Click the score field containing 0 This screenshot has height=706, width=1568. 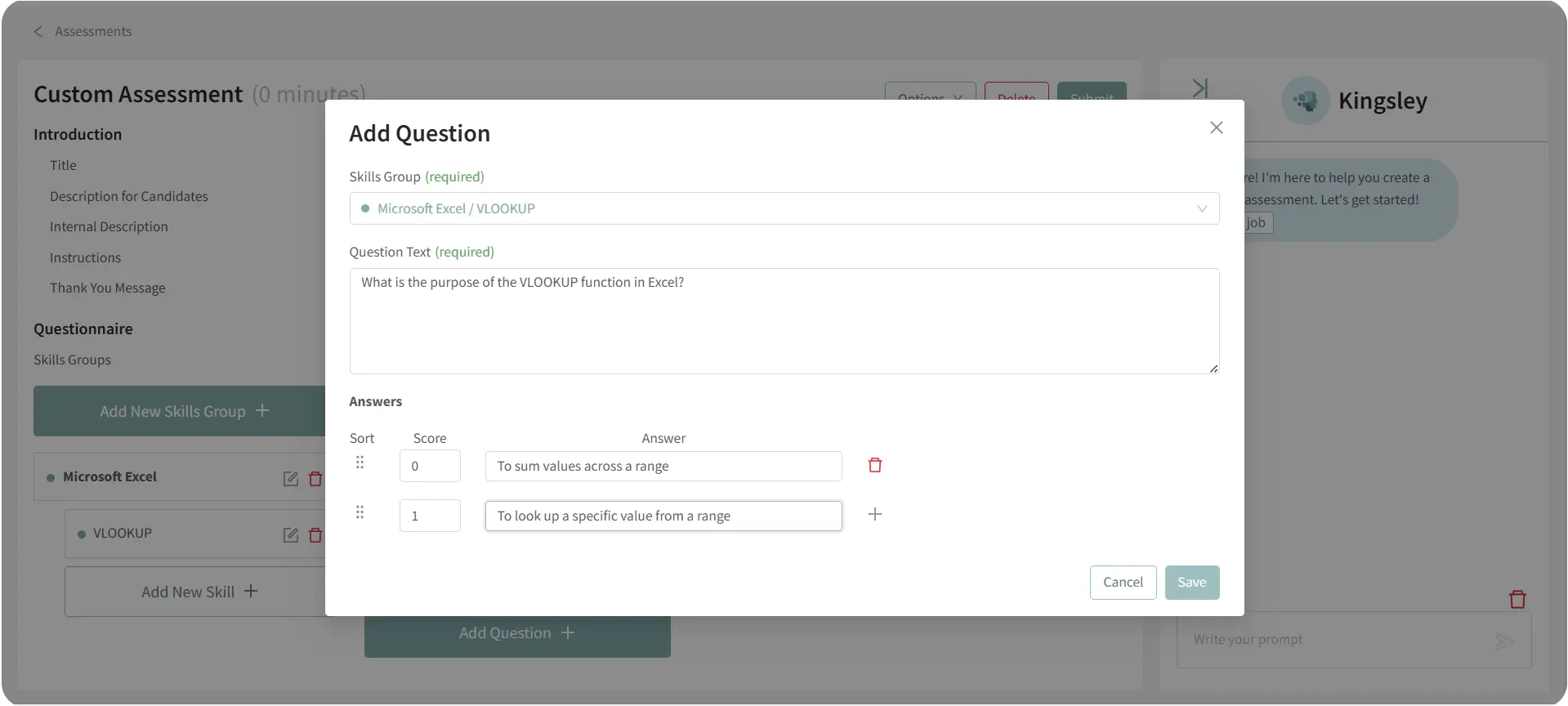tap(430, 466)
